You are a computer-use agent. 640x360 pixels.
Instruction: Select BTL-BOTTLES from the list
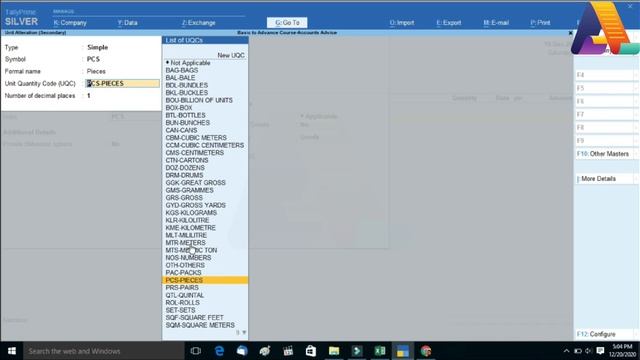coord(185,115)
